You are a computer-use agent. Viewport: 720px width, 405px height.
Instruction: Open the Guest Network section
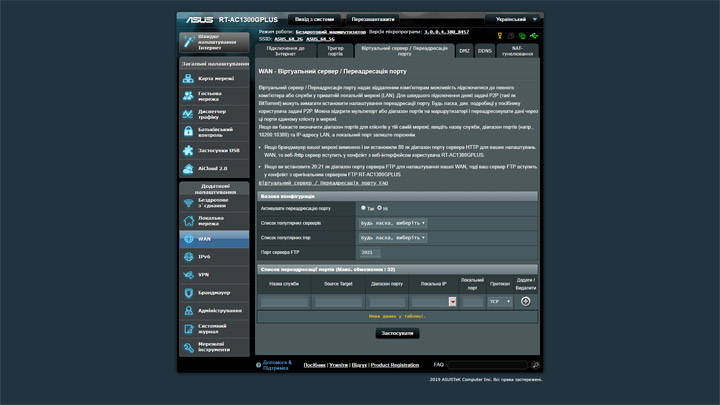[x=214, y=96]
